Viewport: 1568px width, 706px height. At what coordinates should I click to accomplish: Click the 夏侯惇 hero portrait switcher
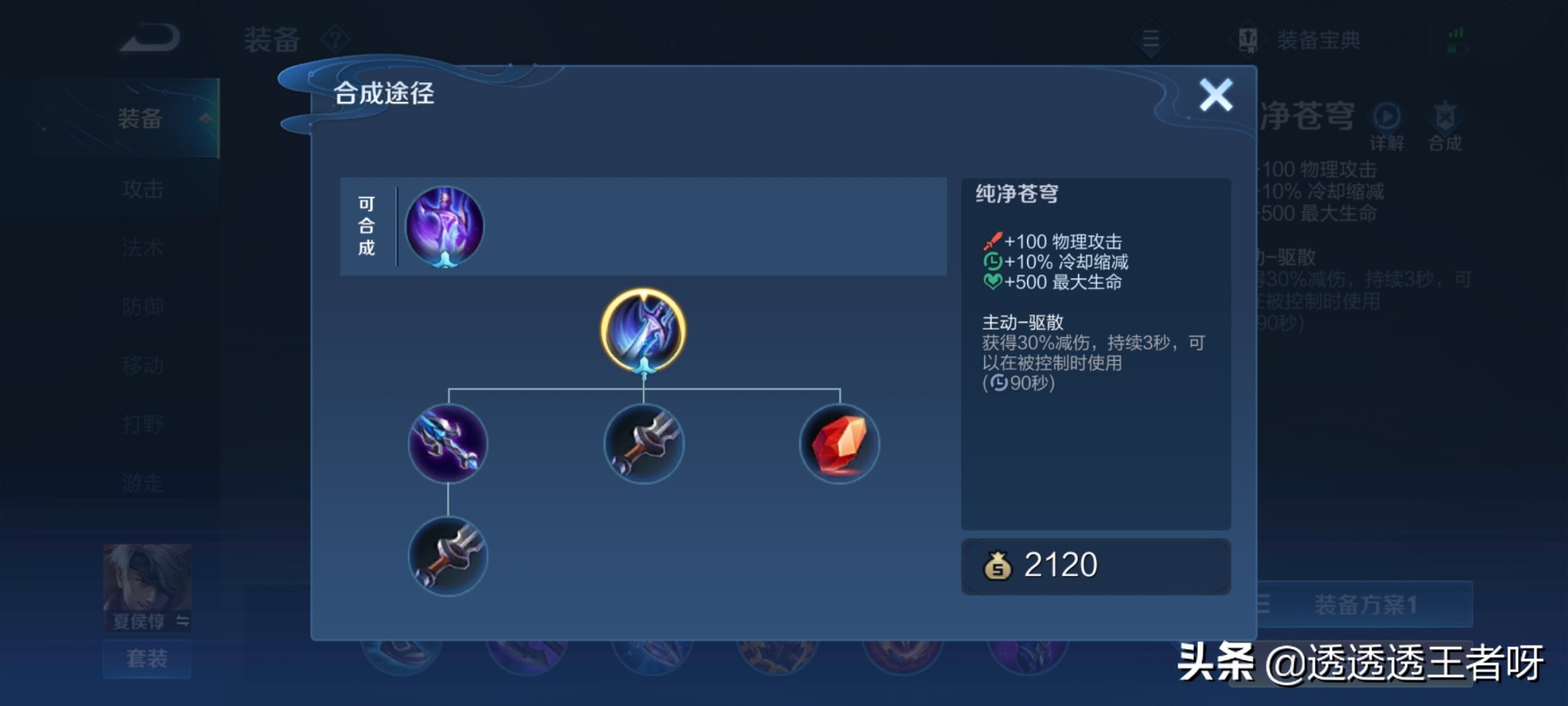(147, 588)
